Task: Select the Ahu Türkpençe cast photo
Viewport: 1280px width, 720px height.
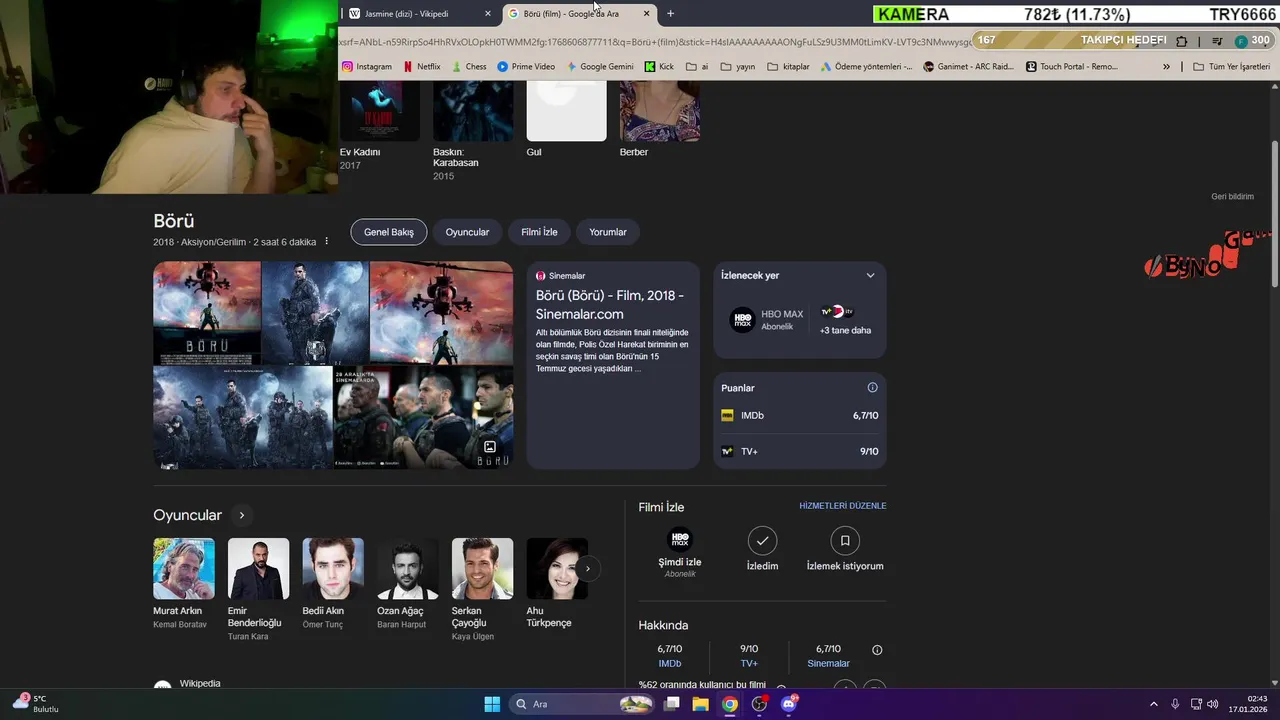Action: point(557,569)
